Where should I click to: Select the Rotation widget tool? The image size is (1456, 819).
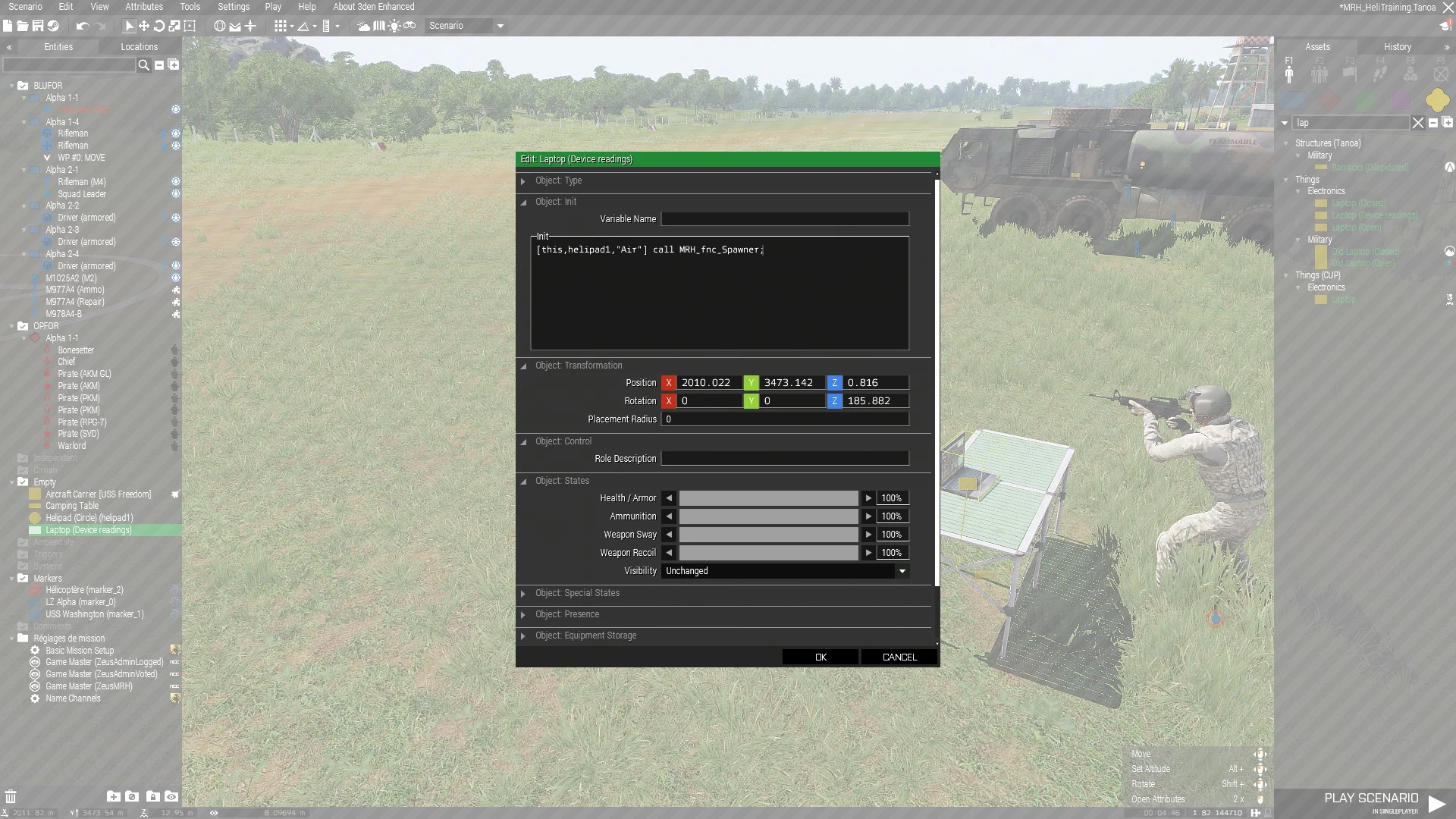pos(159,26)
